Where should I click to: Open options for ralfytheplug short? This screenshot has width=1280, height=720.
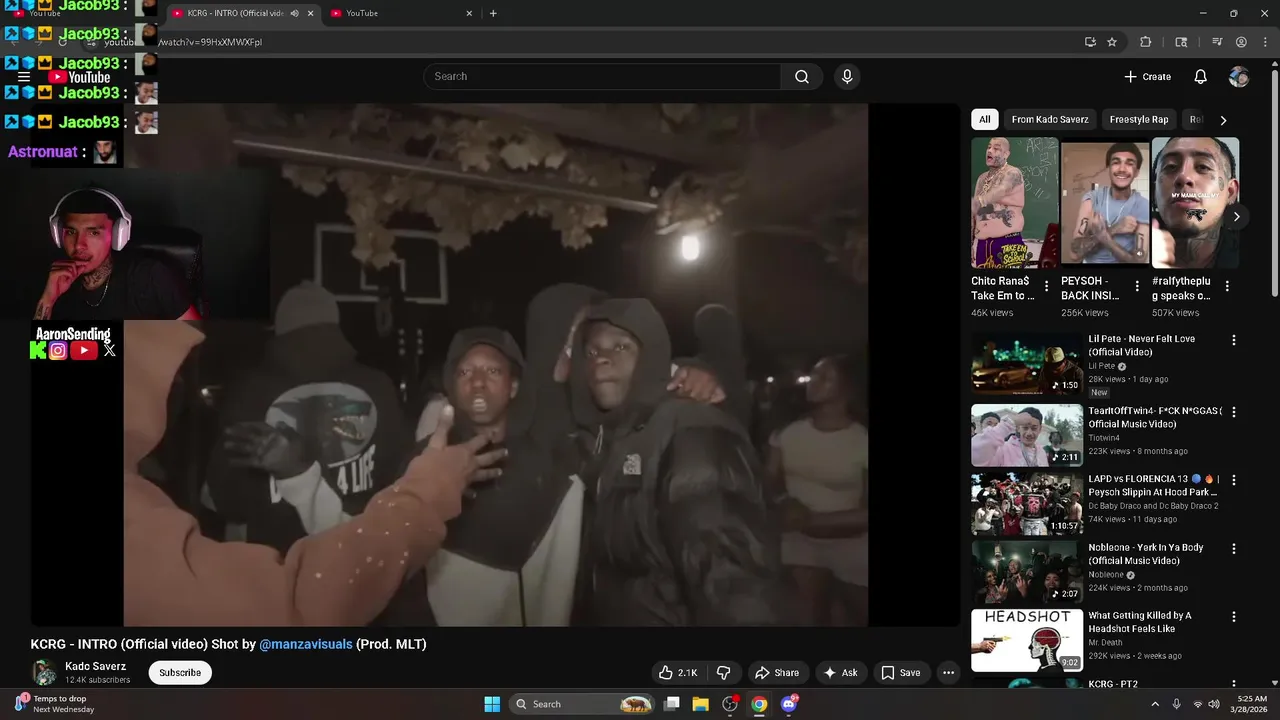pyautogui.click(x=1227, y=286)
